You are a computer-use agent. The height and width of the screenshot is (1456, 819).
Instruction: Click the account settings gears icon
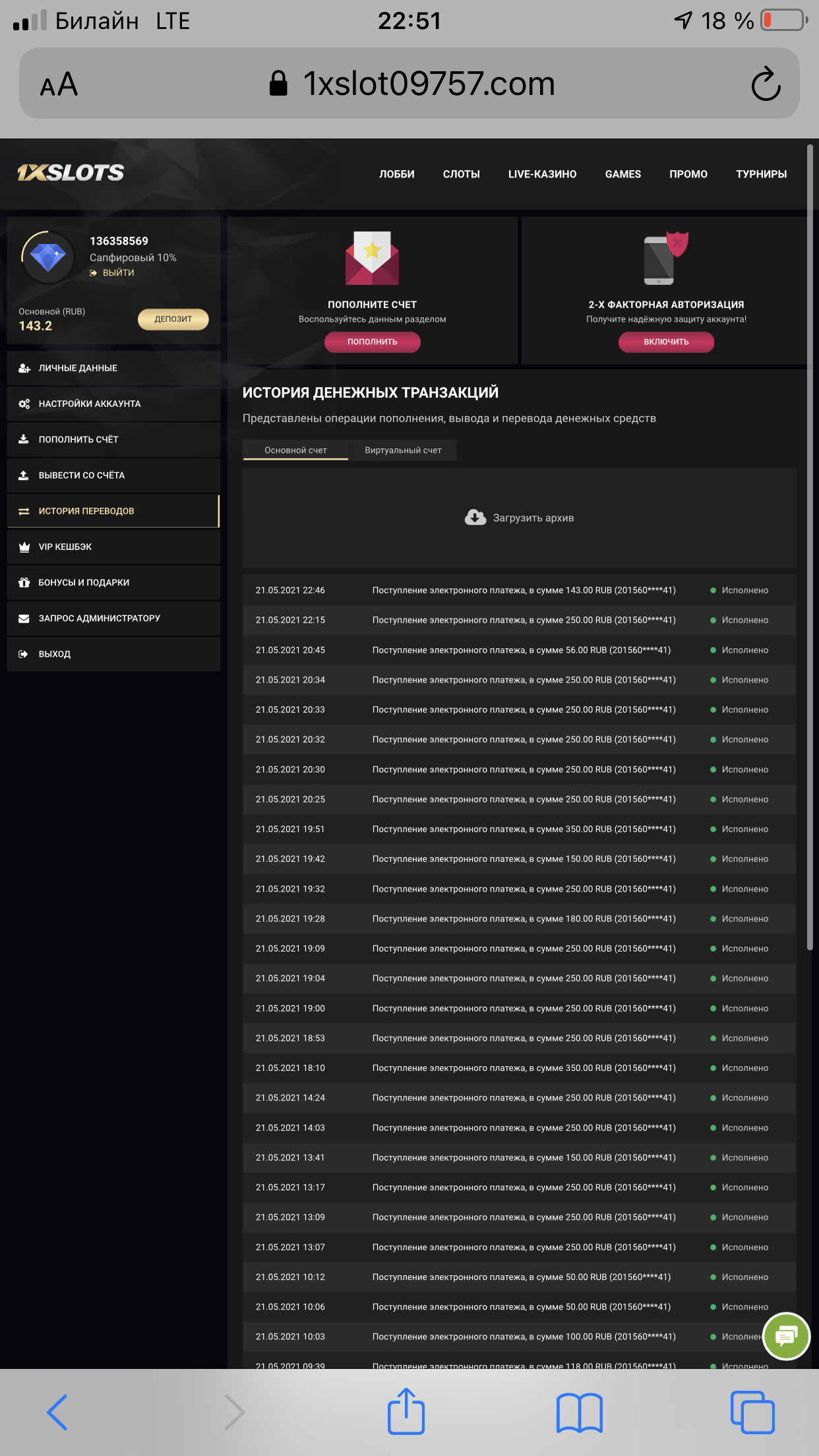point(24,404)
